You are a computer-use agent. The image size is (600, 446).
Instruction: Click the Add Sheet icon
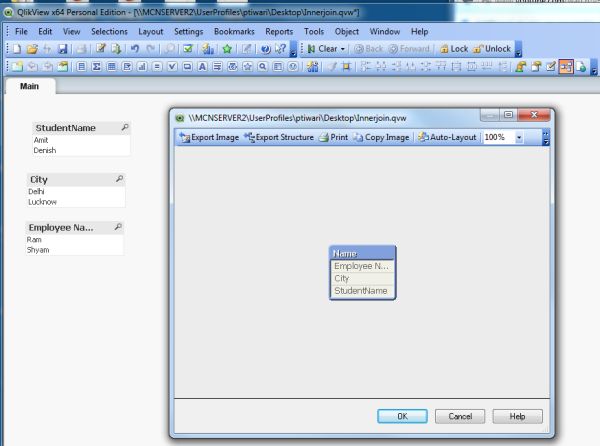[x=17, y=67]
